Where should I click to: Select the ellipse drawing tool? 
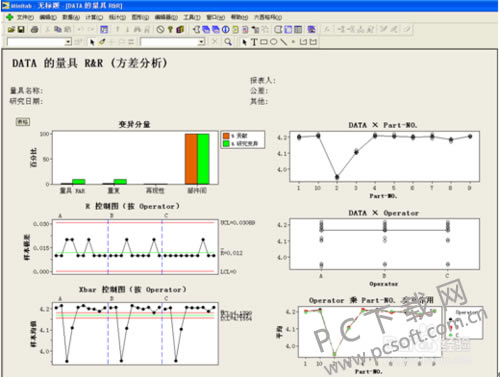click(273, 42)
